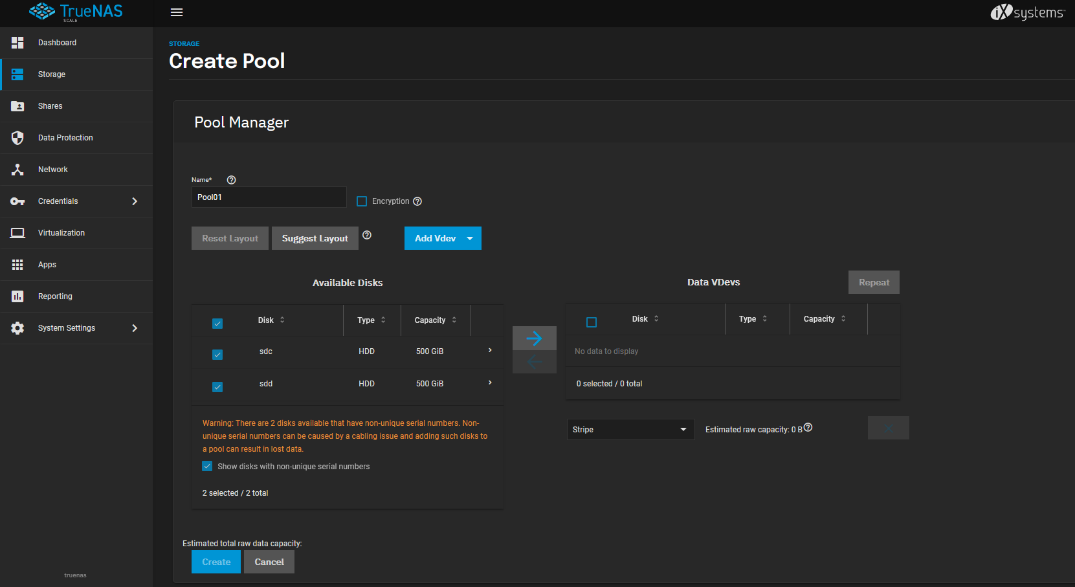Click the '0 selected / 0 total' text
The image size is (1075, 587).
[609, 384]
